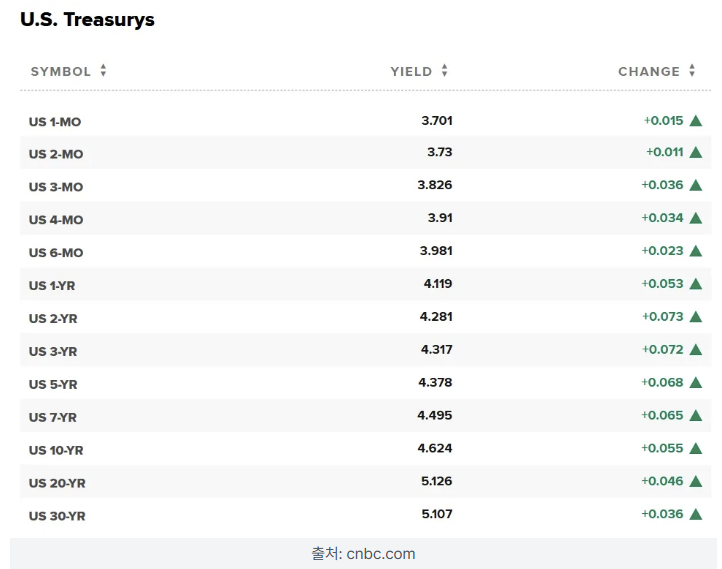
Task: Click the US 10-YR green up triangle
Action: click(x=696, y=448)
